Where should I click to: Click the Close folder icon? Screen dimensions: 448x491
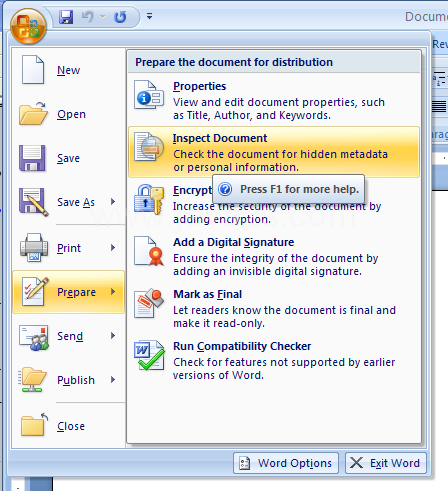click(34, 425)
